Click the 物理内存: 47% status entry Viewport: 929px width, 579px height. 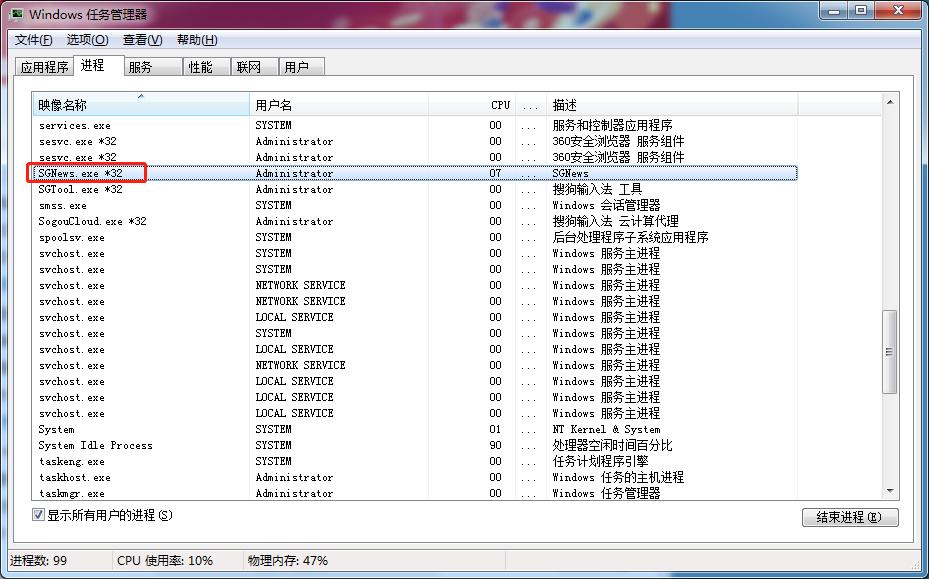point(287,560)
